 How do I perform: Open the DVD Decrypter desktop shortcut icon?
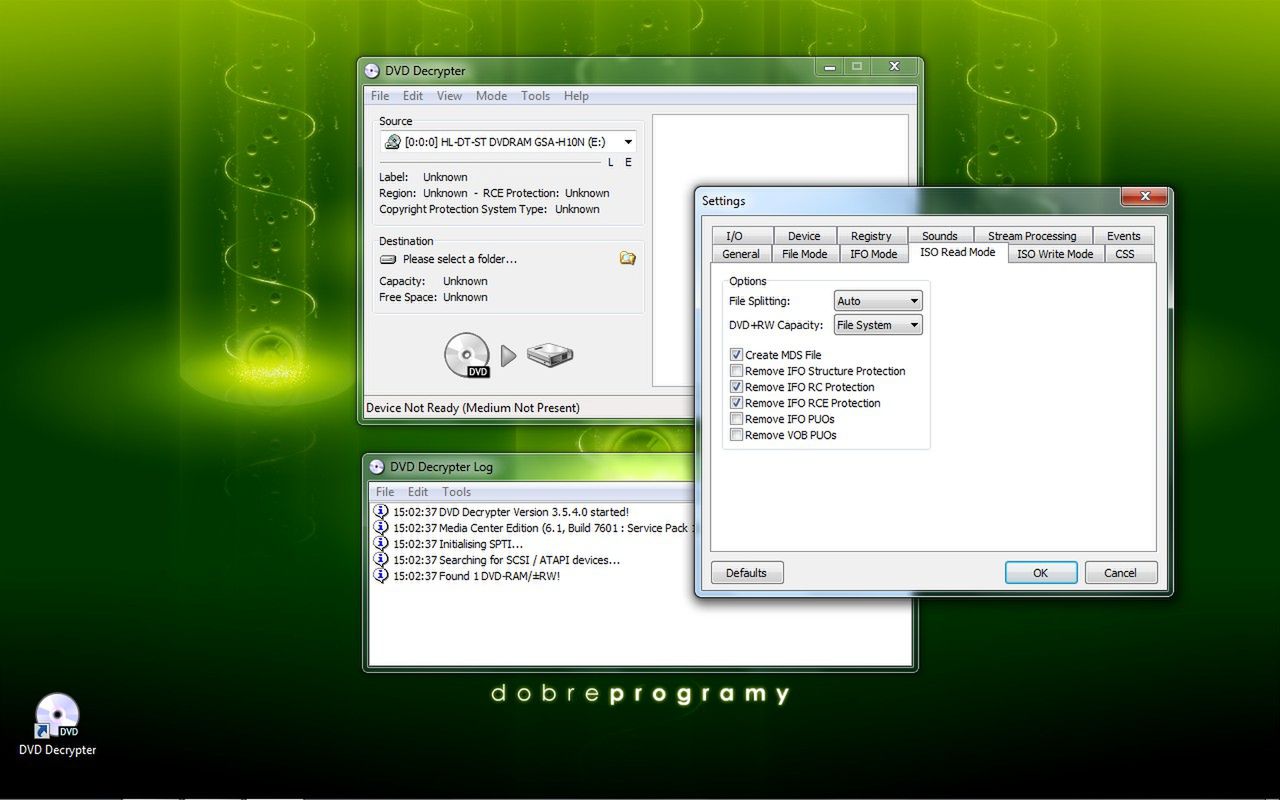click(x=57, y=716)
